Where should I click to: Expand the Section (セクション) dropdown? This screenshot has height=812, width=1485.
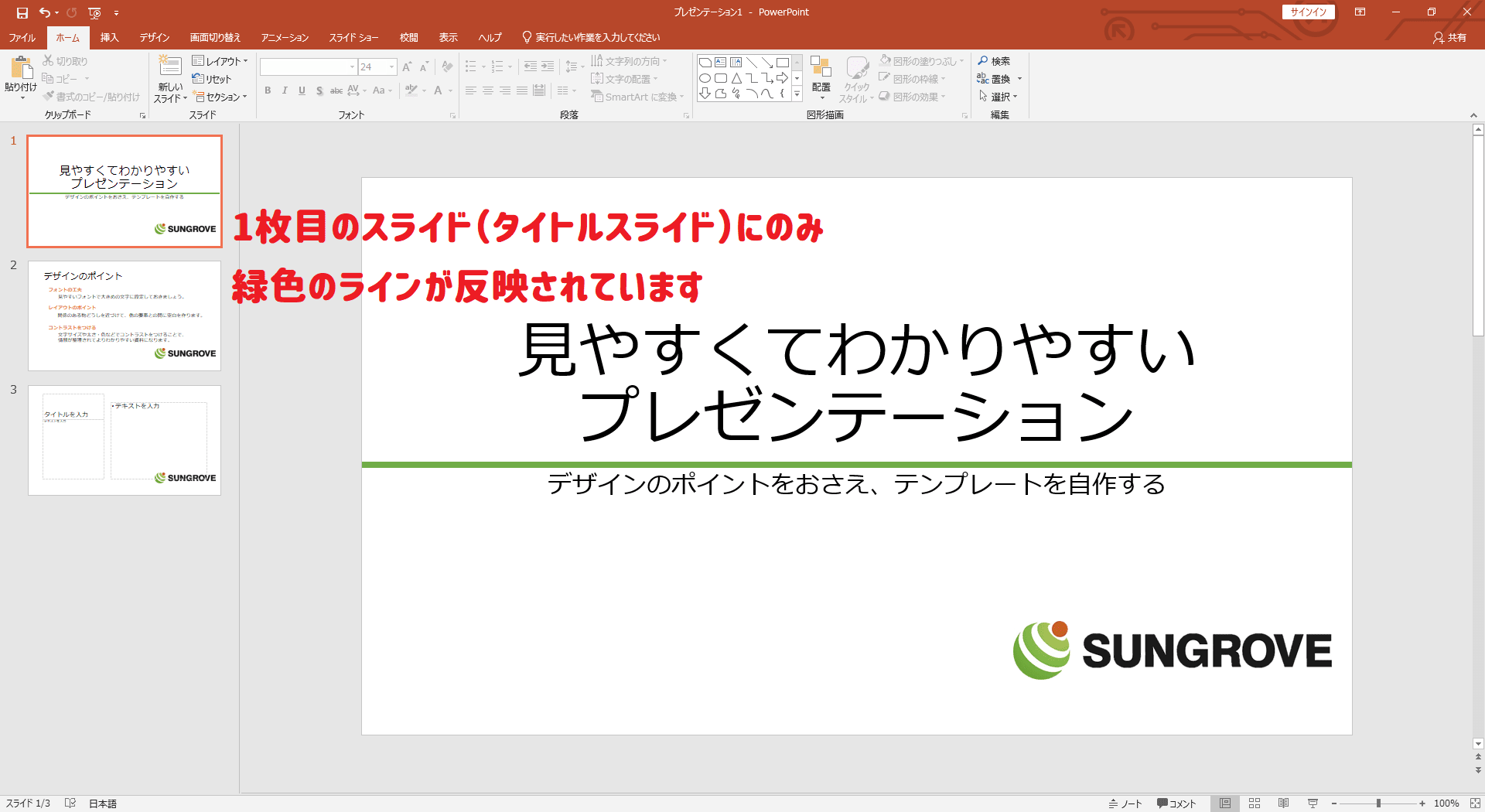(x=221, y=97)
